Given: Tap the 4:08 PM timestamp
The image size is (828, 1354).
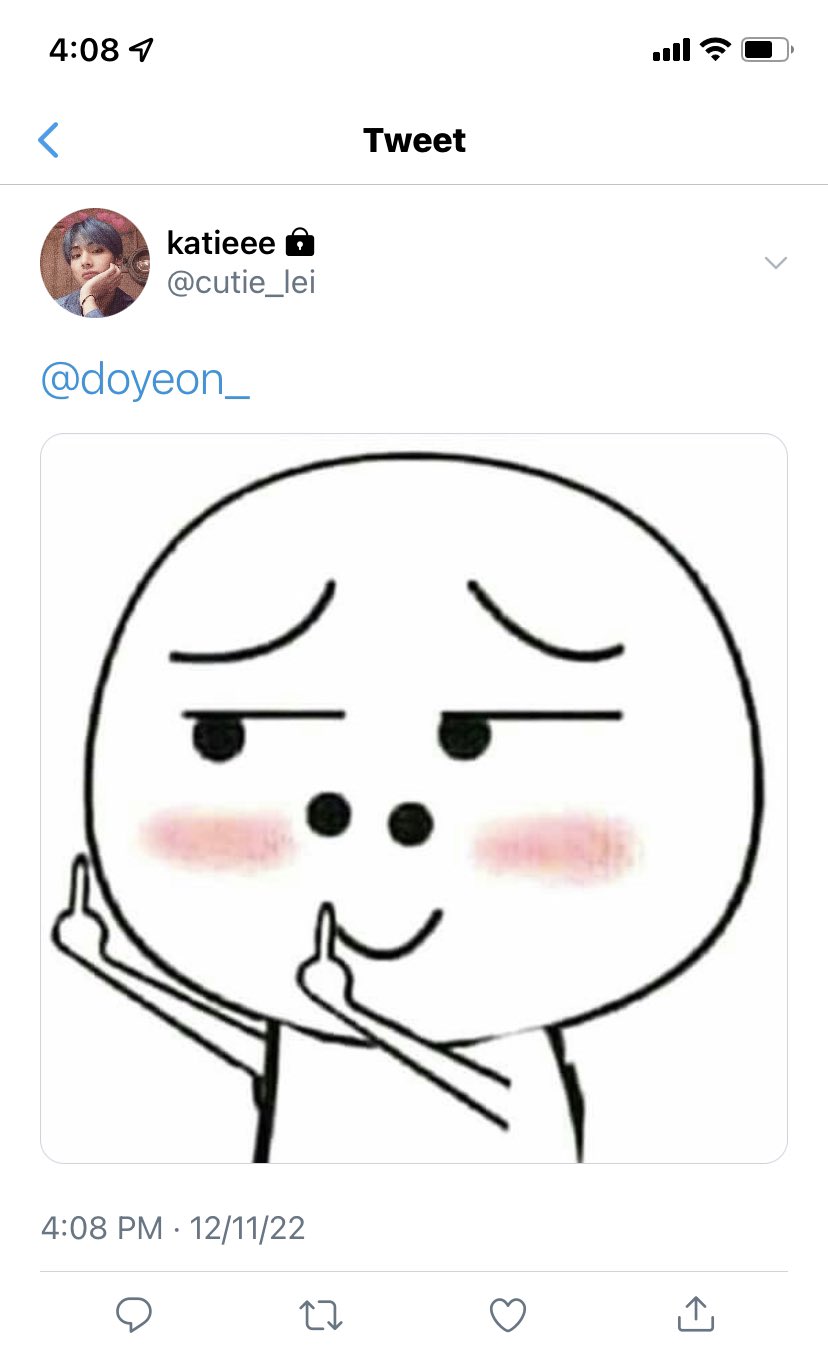Looking at the screenshot, I should [x=101, y=1227].
